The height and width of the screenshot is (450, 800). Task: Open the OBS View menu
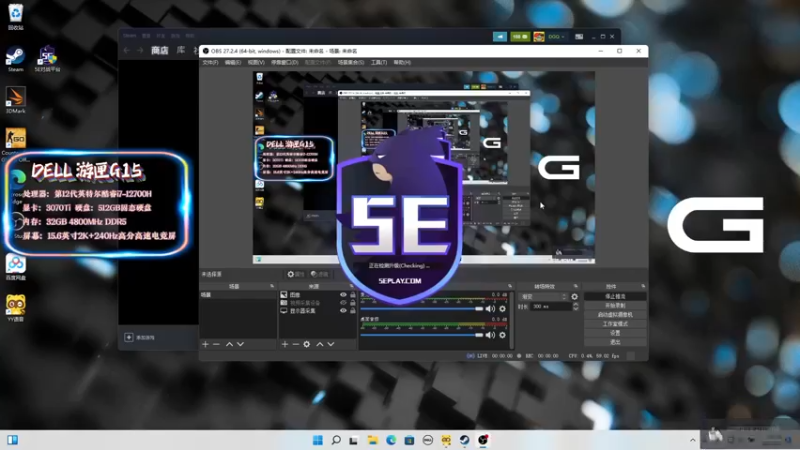click(x=256, y=62)
